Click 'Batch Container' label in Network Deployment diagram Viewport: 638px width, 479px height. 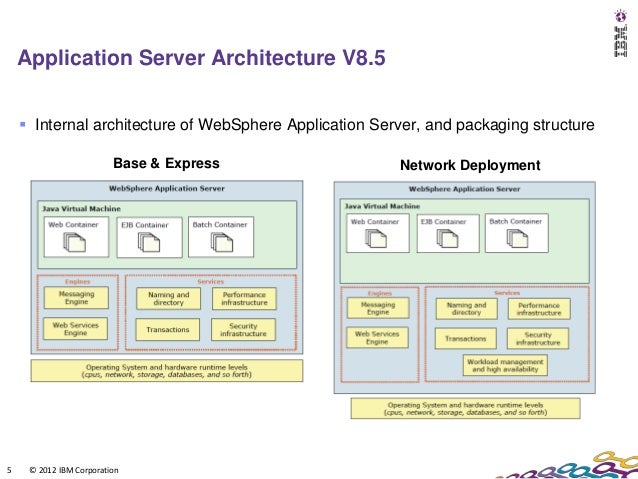(516, 221)
